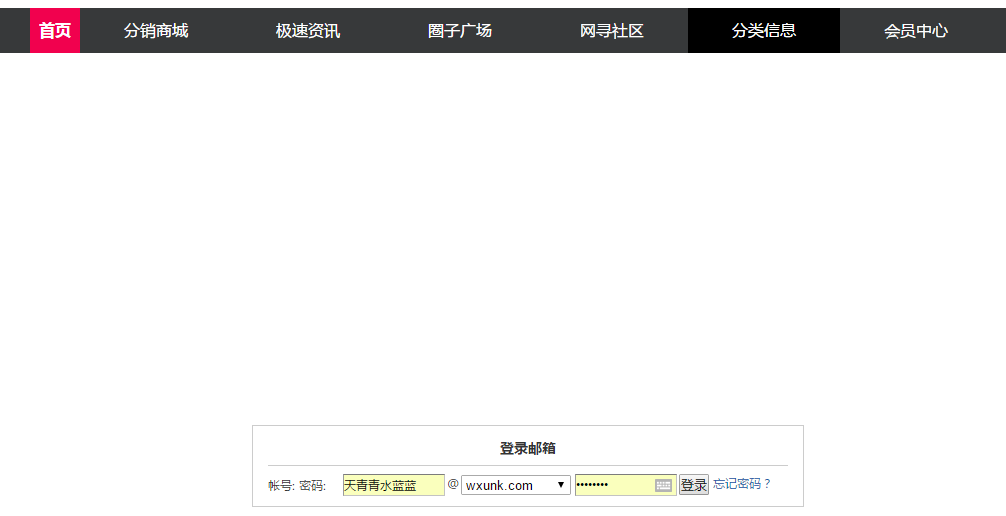Screen dimensions: 1006x516
Task: Open 会员中心 member center
Action: (x=916, y=31)
